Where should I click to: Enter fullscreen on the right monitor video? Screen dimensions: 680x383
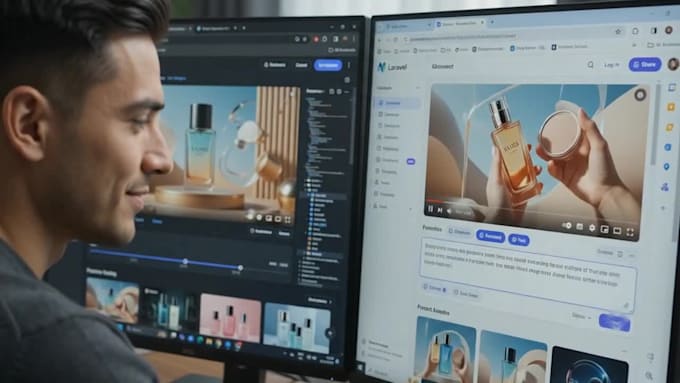tap(630, 232)
